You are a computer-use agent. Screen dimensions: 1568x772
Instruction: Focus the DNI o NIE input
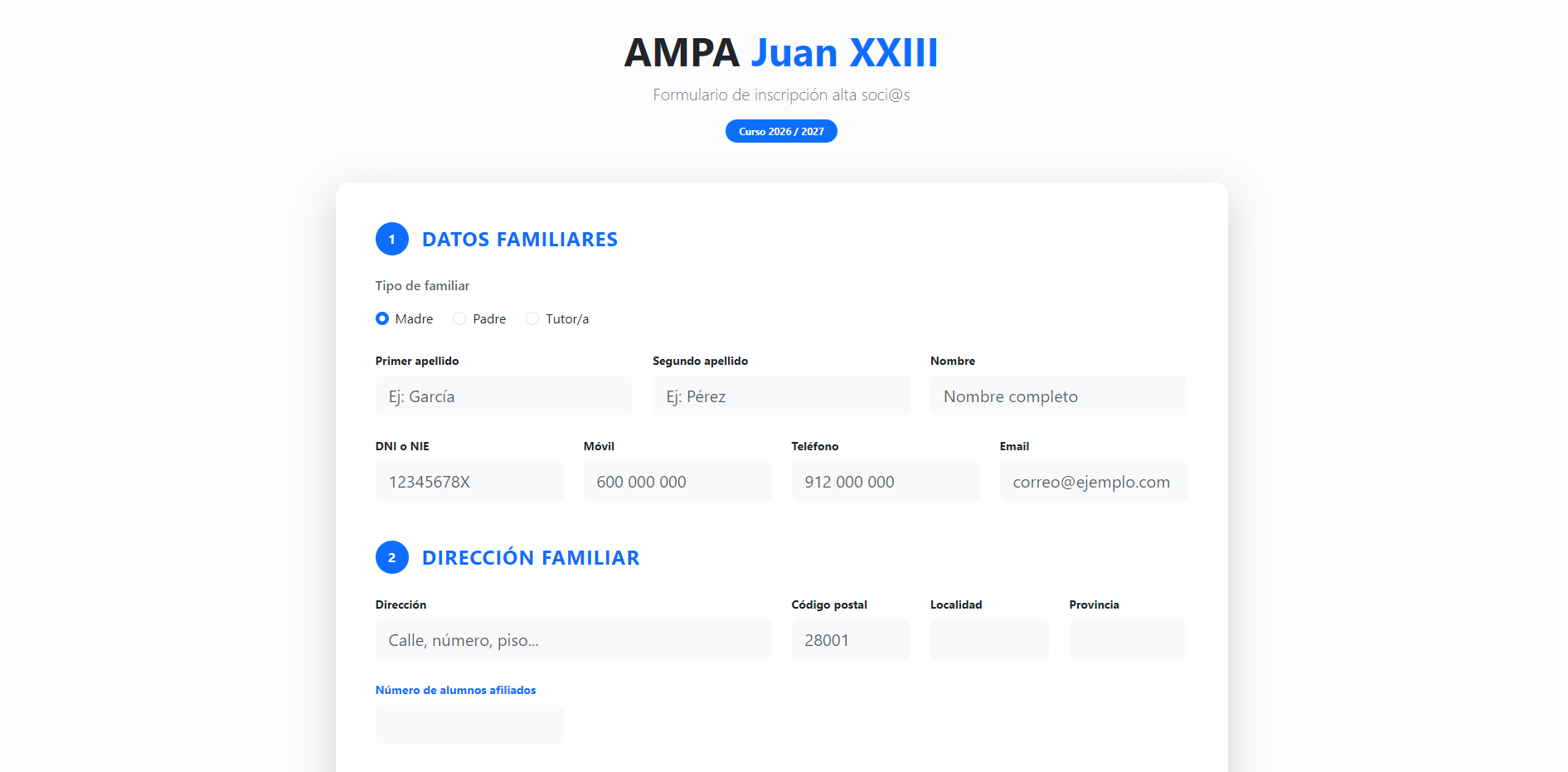(469, 482)
